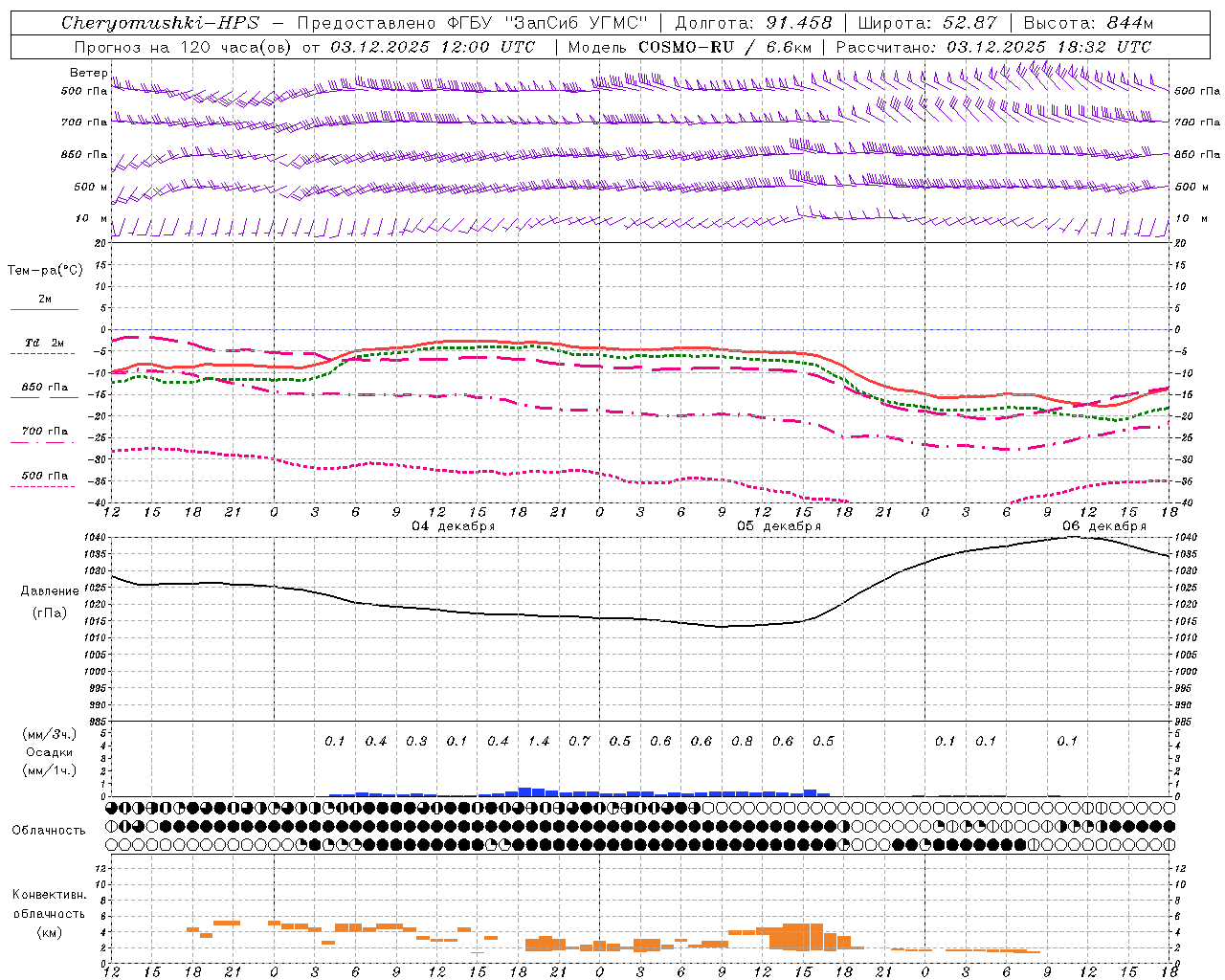The image size is (1225, 980).
Task: Click the precipitation value "0.7"
Action: pos(579,741)
